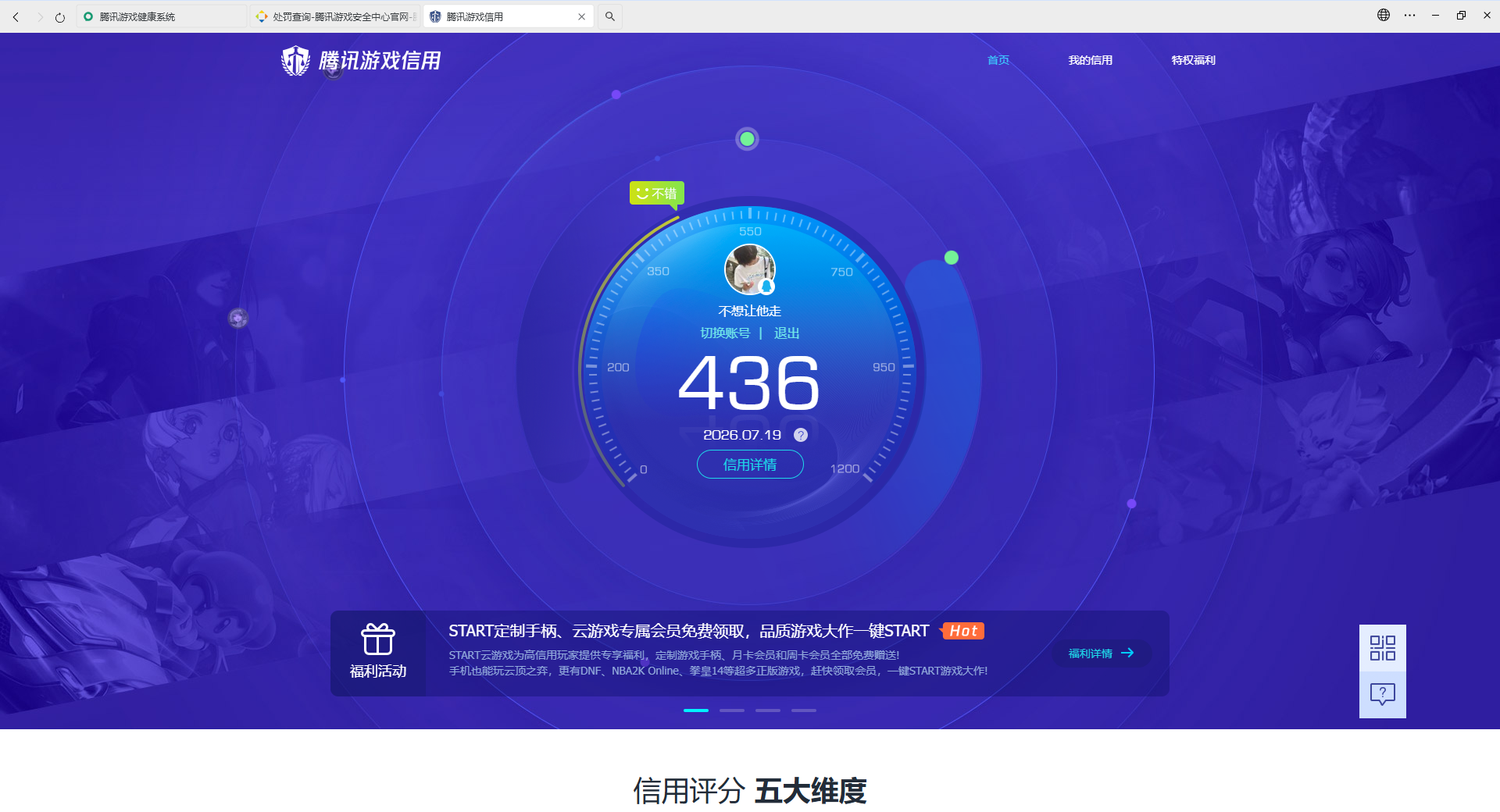Click the arrow icon next to 福利详情
1500x812 pixels.
click(x=1127, y=654)
